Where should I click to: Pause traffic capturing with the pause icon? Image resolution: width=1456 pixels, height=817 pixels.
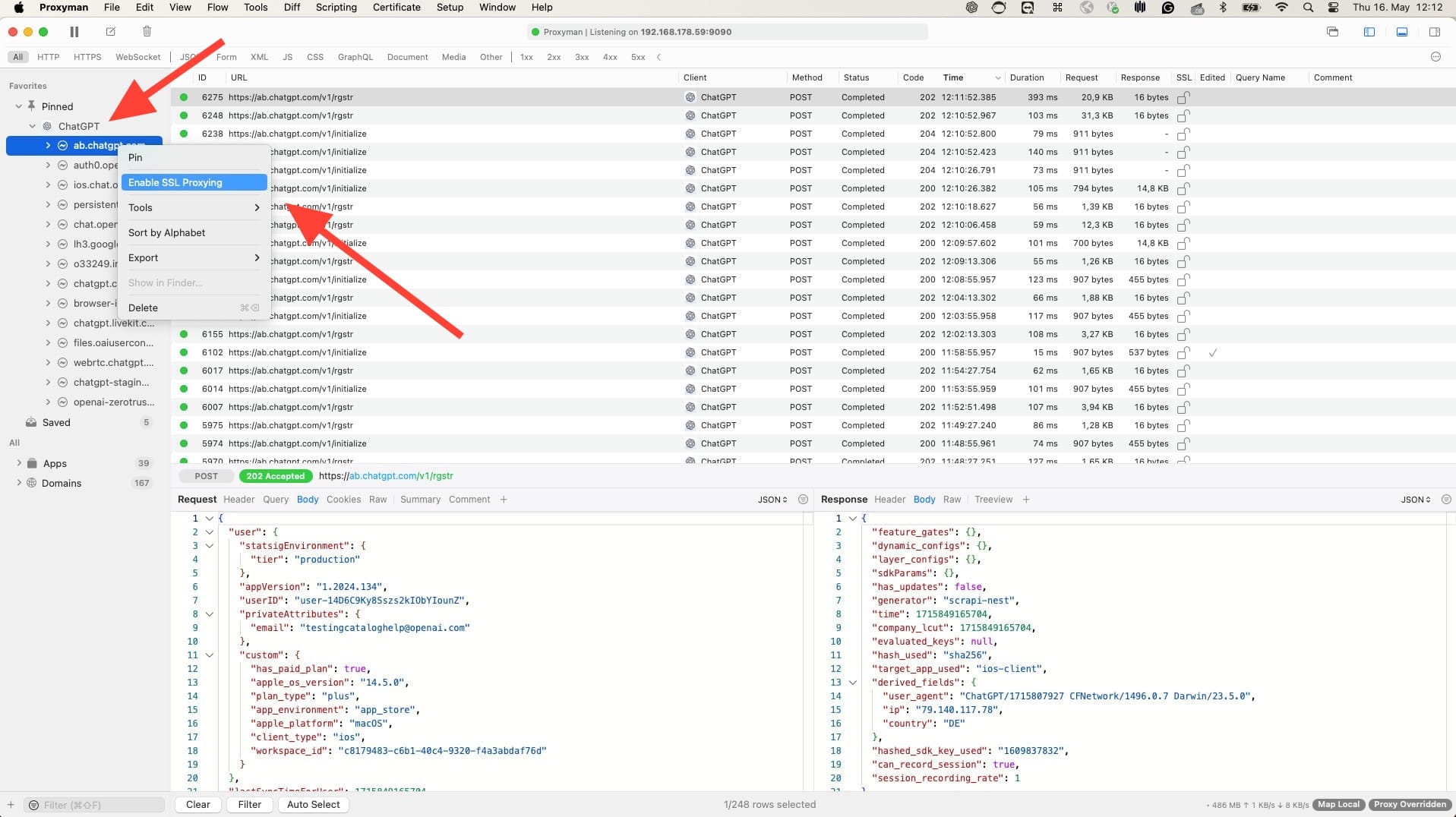(74, 32)
